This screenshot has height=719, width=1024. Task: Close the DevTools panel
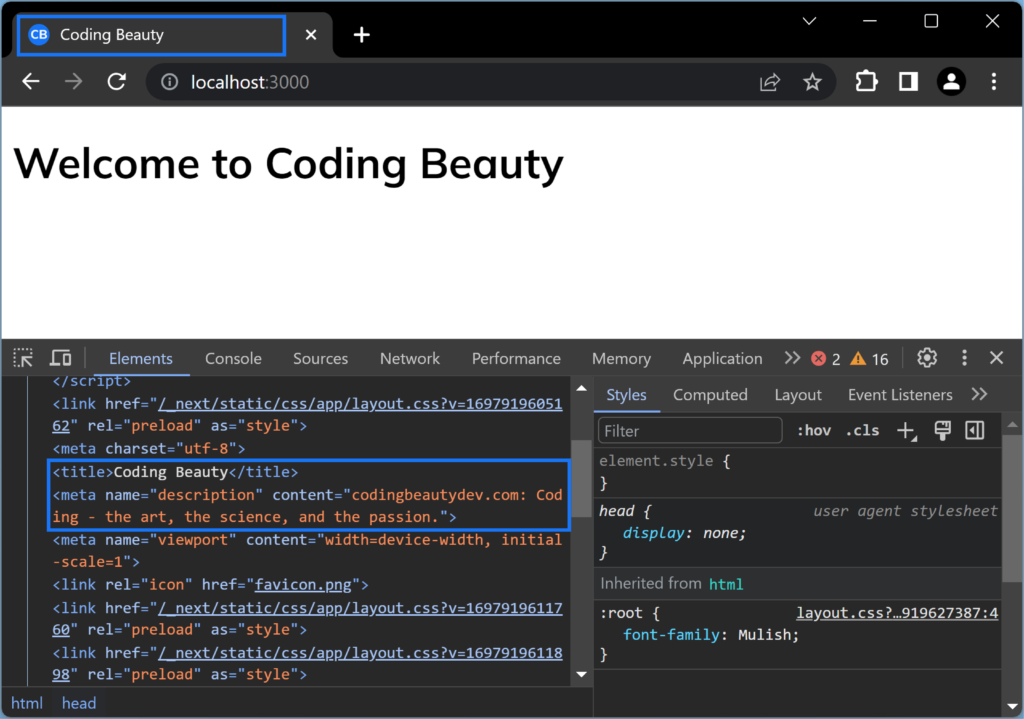point(997,358)
